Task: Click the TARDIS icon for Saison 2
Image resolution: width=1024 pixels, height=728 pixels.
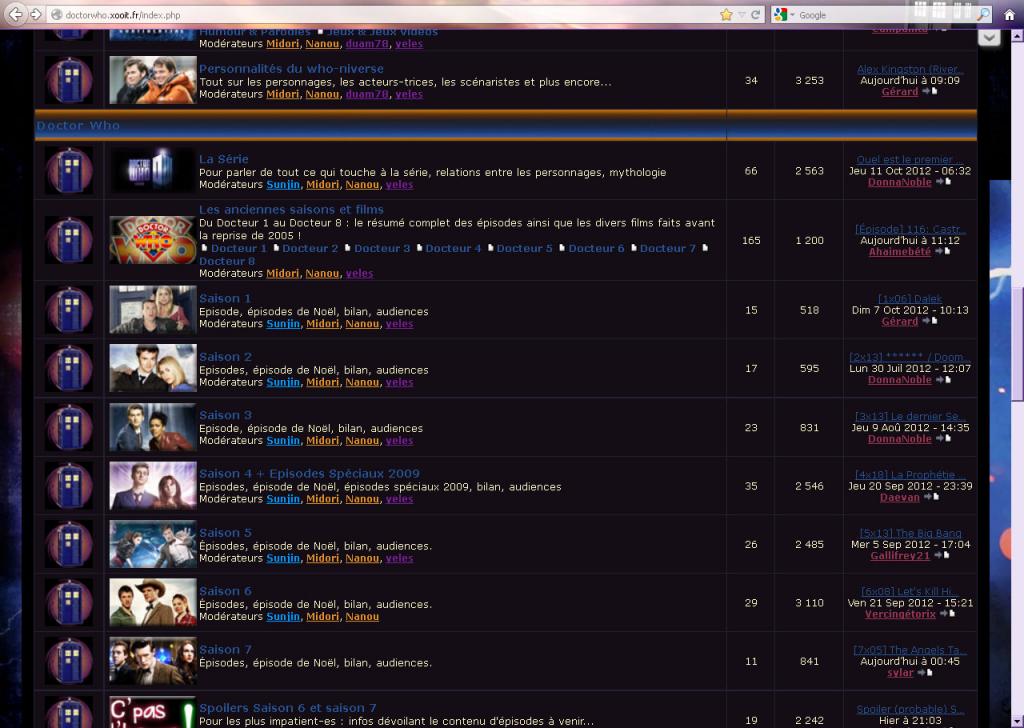Action: 69,368
